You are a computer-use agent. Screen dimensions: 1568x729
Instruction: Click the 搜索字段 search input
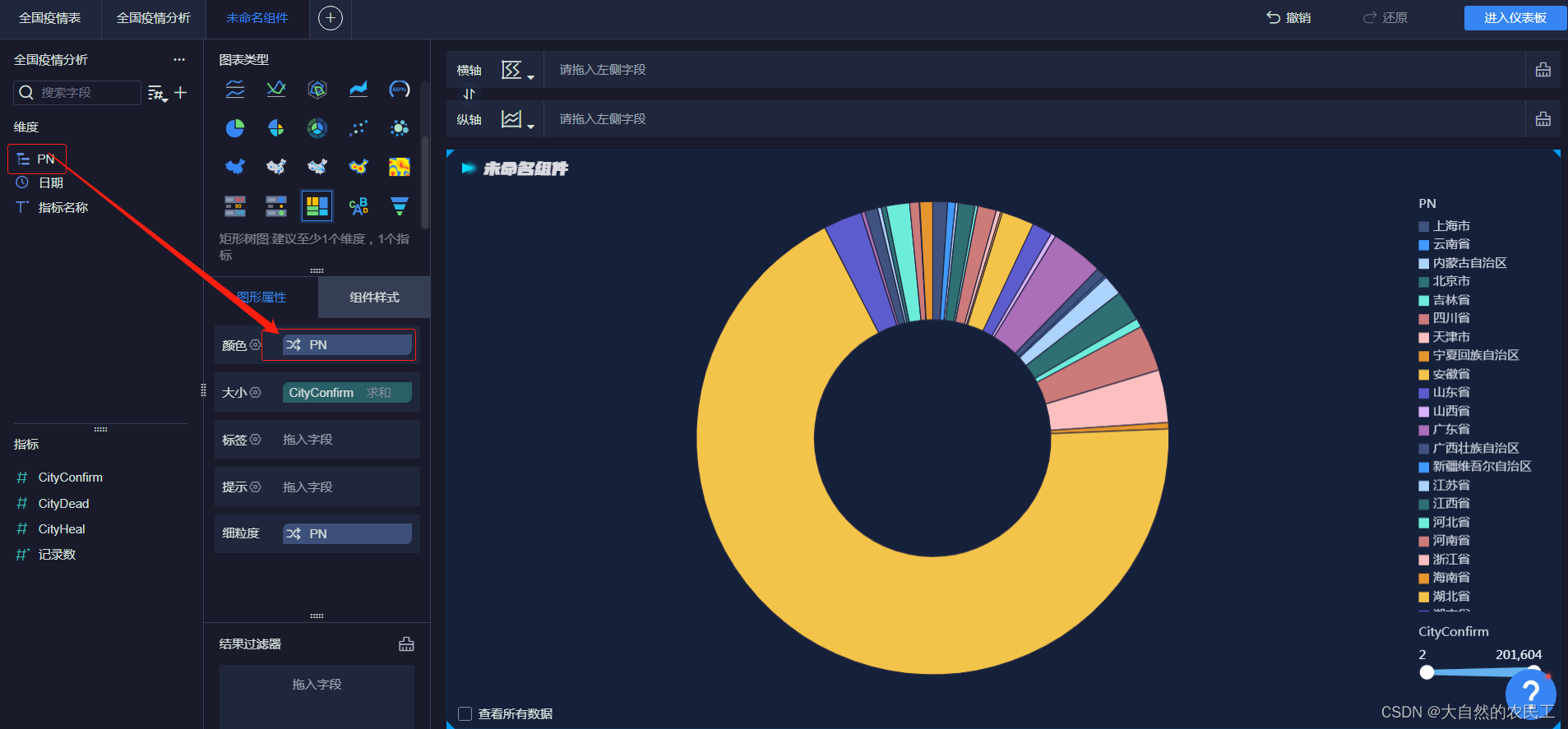[x=77, y=93]
